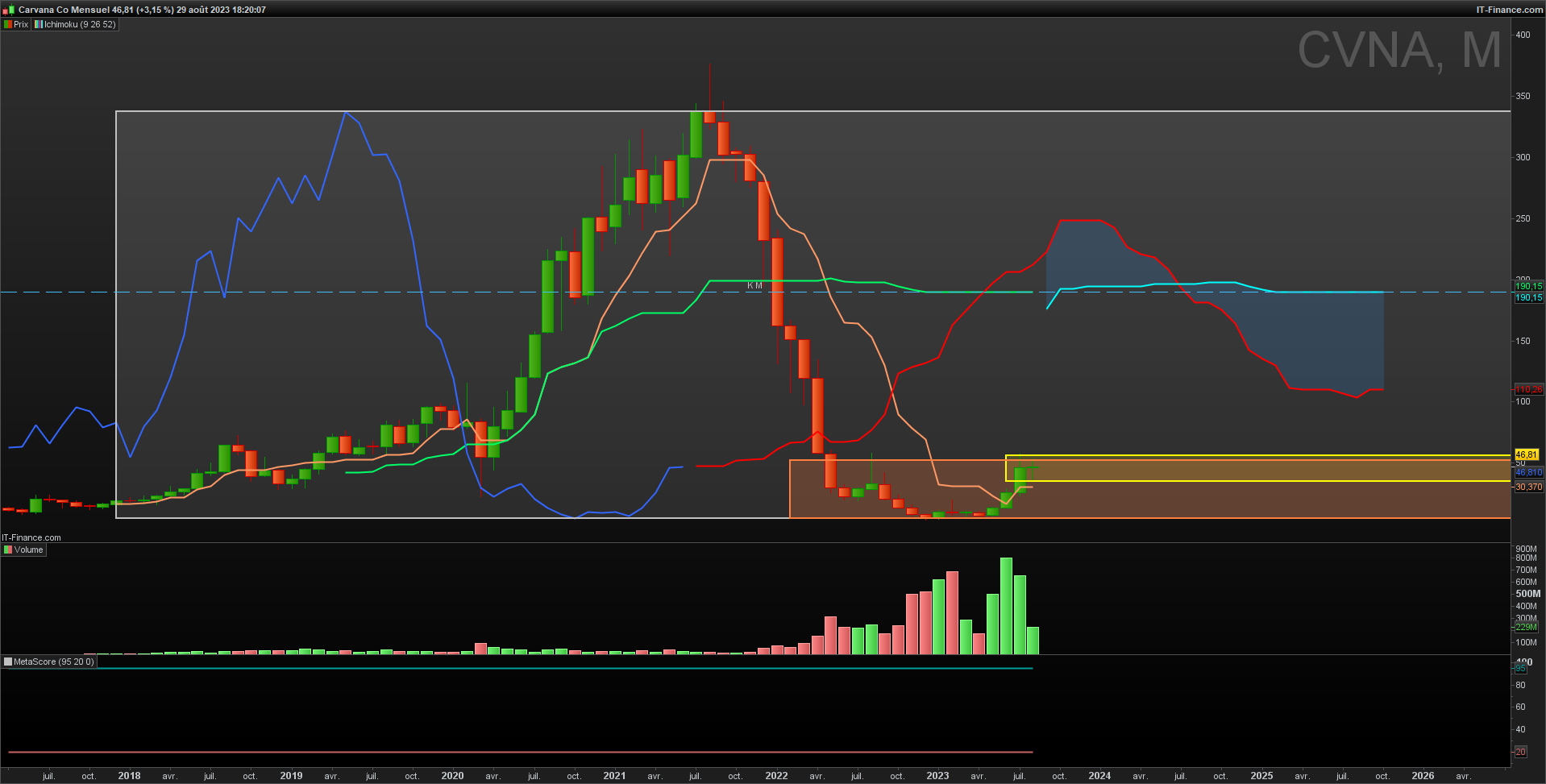Click the Ichimoku multicolor stripe icon

pyautogui.click(x=38, y=24)
